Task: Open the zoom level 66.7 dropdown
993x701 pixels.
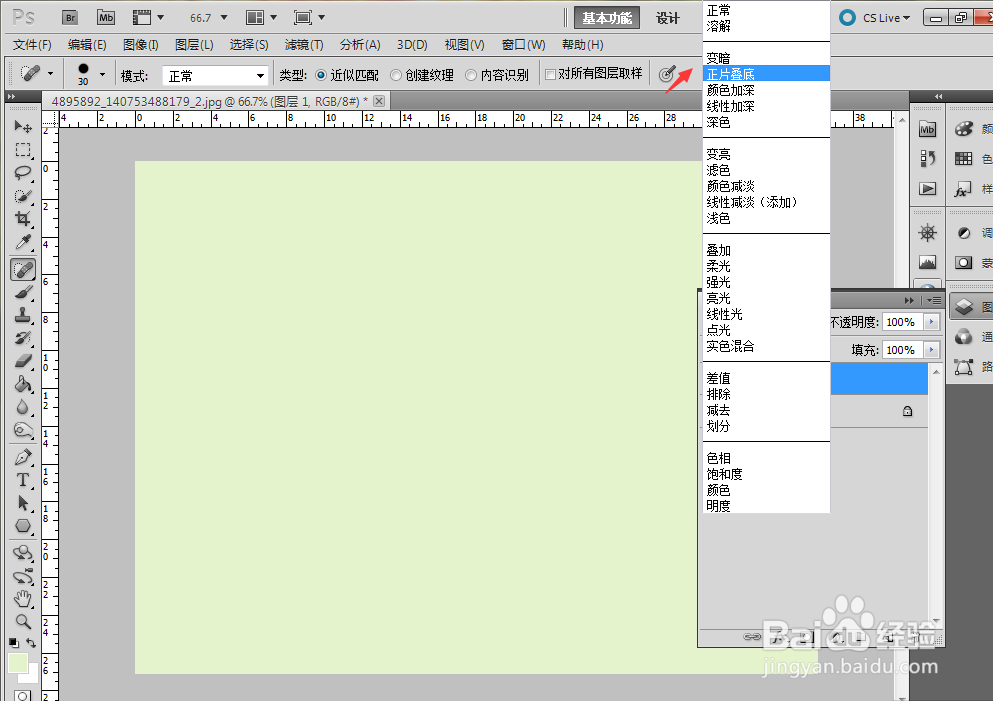Action: click(224, 18)
